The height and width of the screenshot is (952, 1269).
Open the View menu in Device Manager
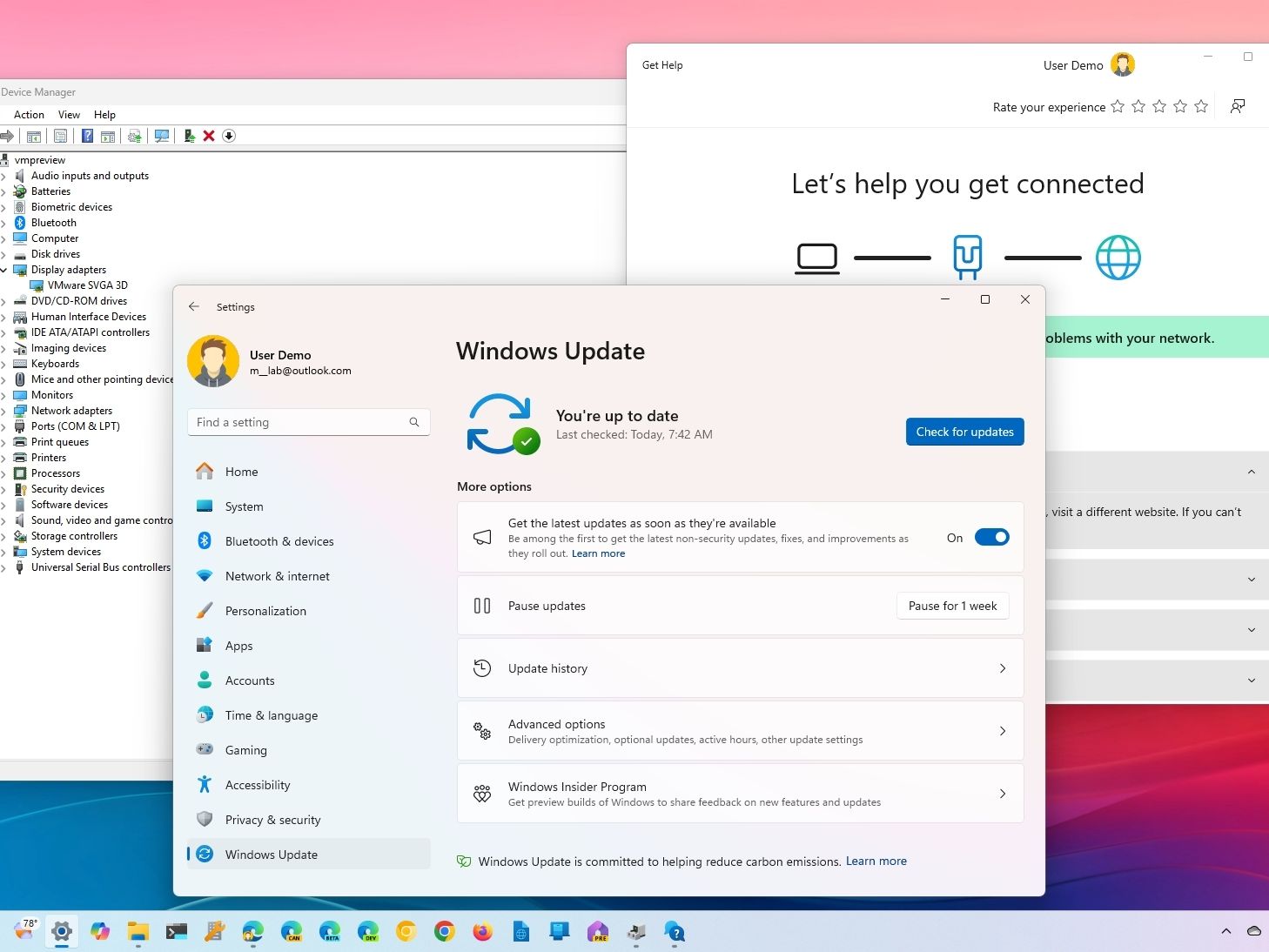pos(69,114)
